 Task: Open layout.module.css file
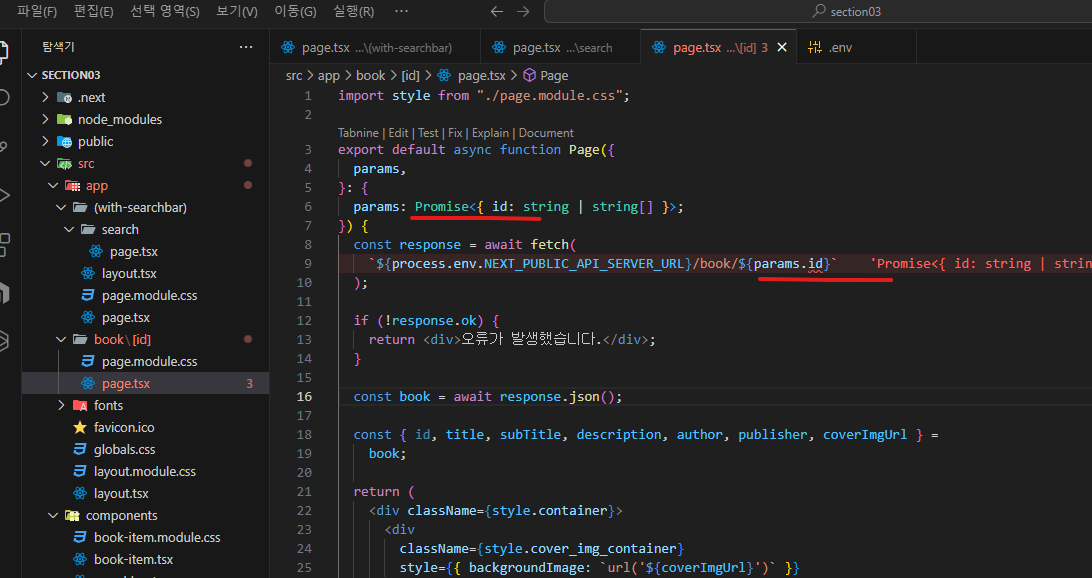(146, 471)
